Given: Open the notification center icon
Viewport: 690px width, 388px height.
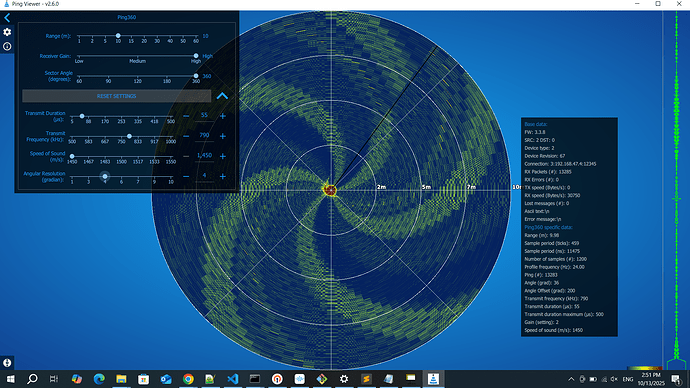Looking at the screenshot, I should tap(676, 379).
